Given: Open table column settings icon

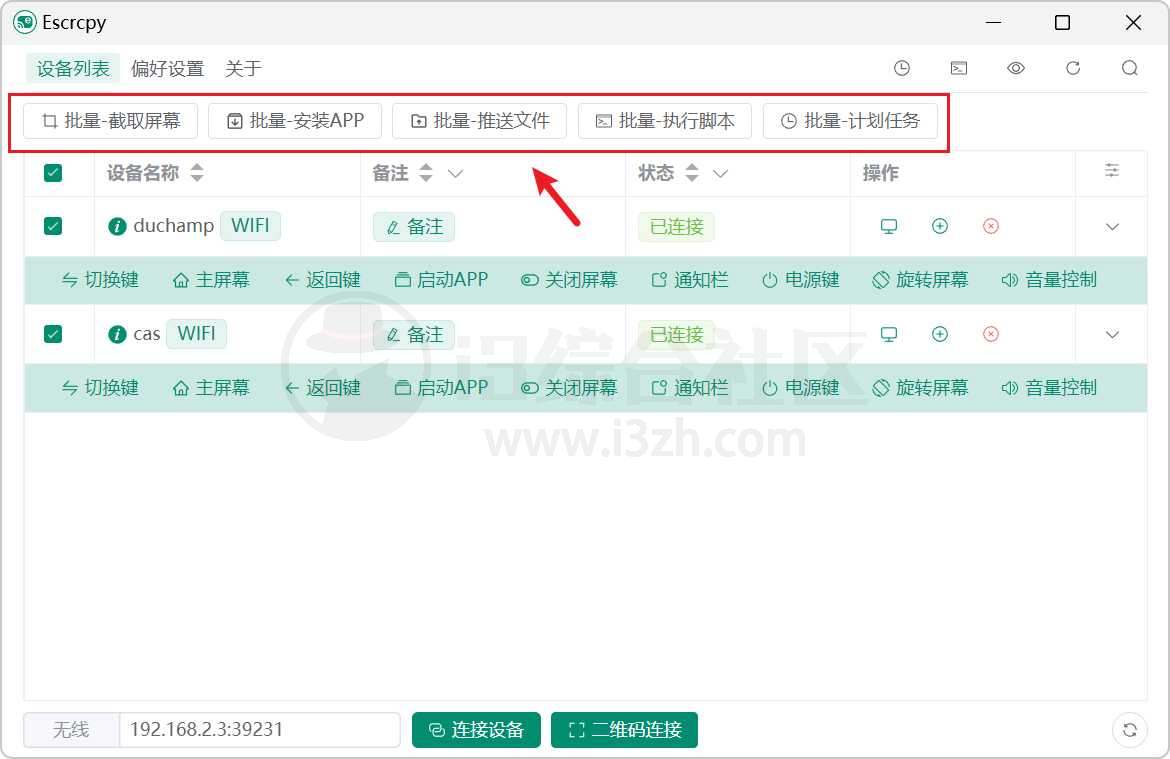Looking at the screenshot, I should pyautogui.click(x=1112, y=171).
